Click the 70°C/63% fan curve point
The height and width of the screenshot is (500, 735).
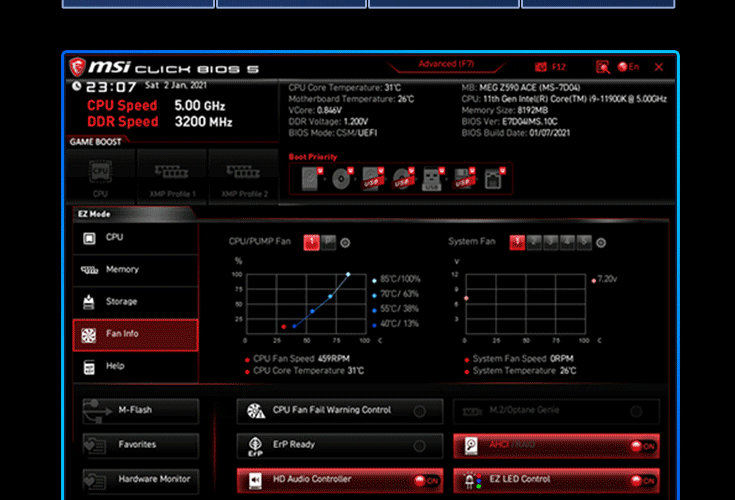click(x=330, y=296)
